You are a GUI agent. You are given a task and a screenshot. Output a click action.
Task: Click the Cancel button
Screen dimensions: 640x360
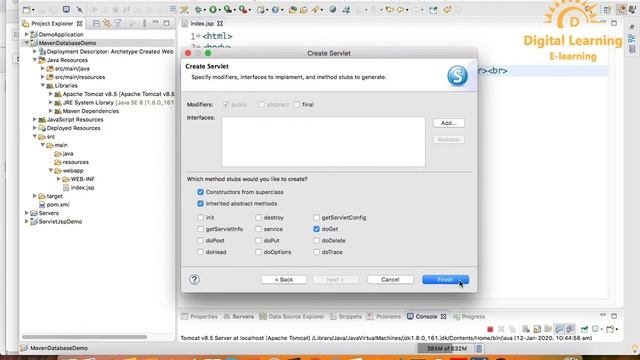coord(390,280)
